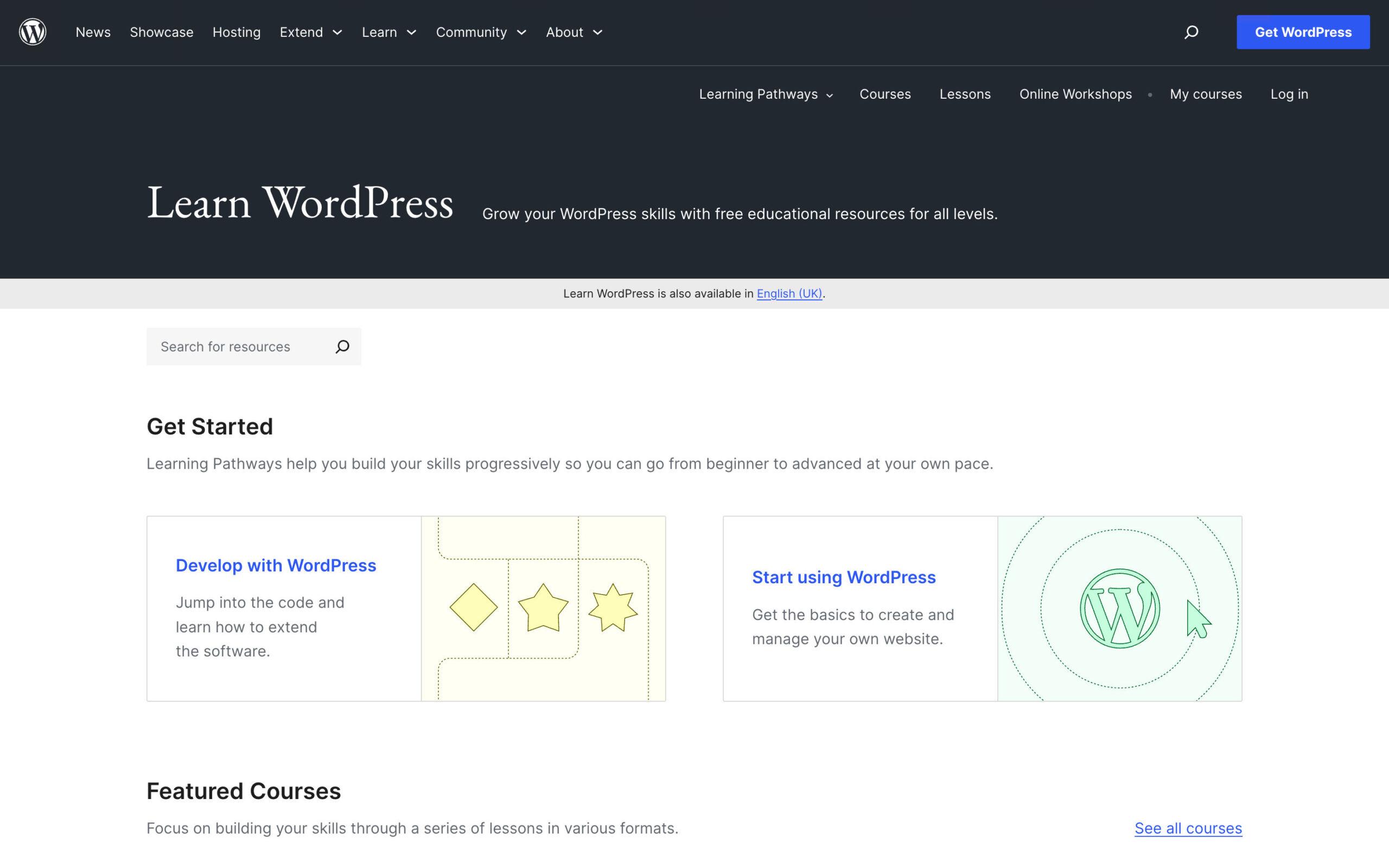1389x868 pixels.
Task: Expand the Extend menu chevron
Action: pos(337,33)
